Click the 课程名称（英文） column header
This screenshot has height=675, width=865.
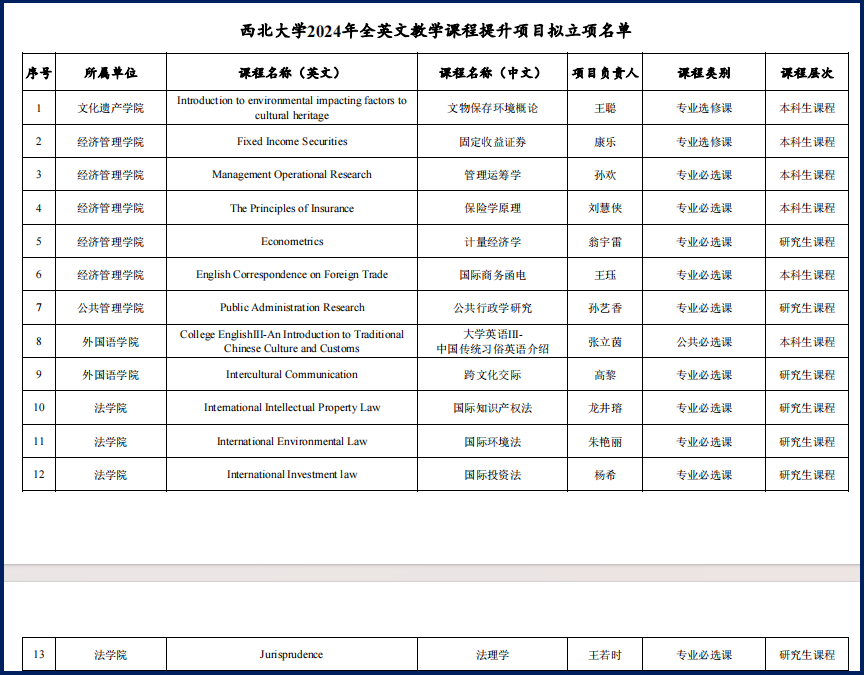click(x=291, y=73)
